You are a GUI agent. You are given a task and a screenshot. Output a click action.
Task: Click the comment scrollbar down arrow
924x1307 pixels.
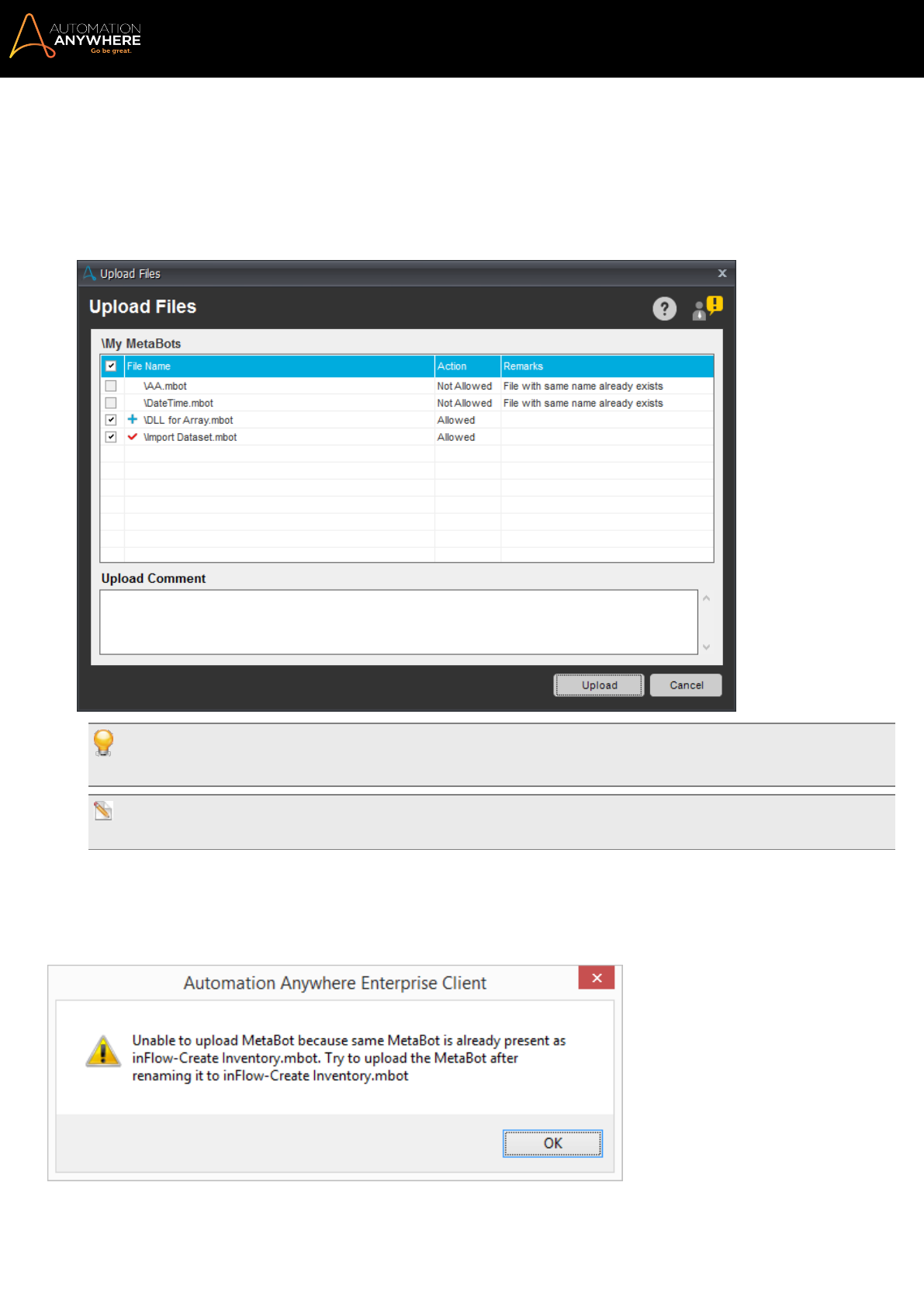pyautogui.click(x=706, y=647)
